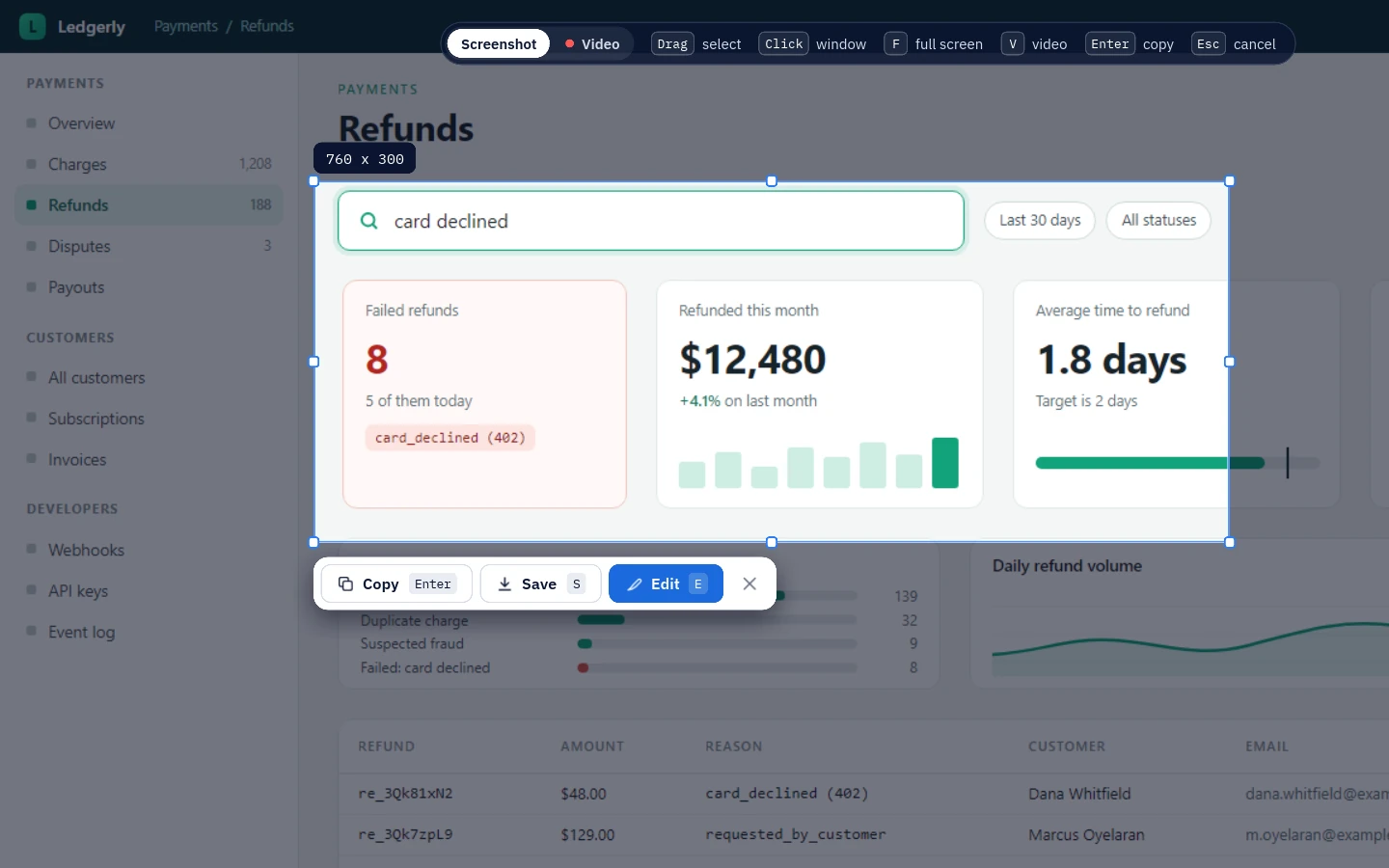Edit the captured selection

pyautogui.click(x=666, y=583)
